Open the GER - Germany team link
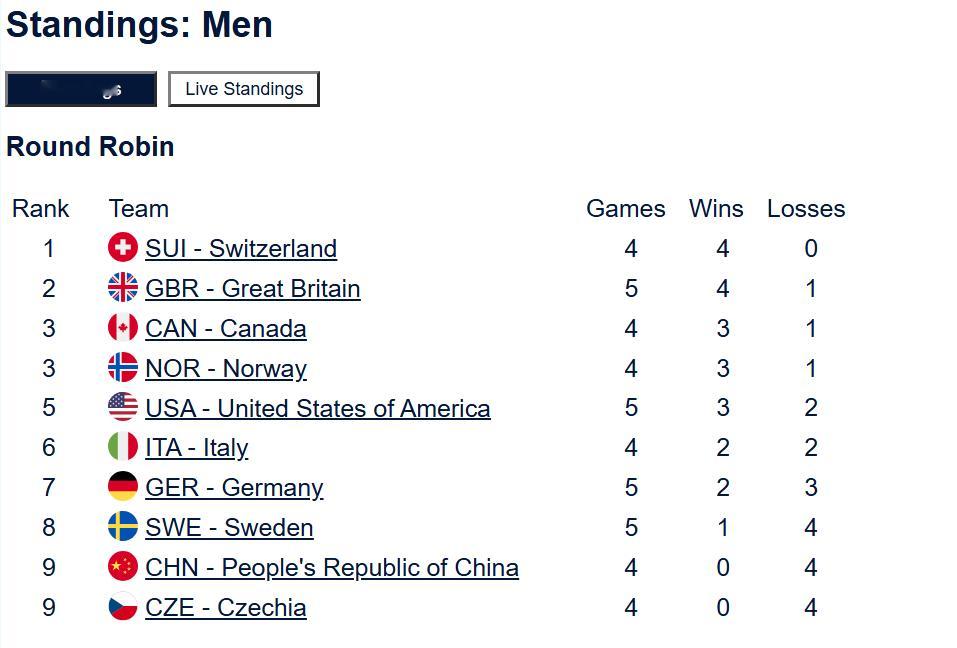This screenshot has height=648, width=957. [x=234, y=488]
